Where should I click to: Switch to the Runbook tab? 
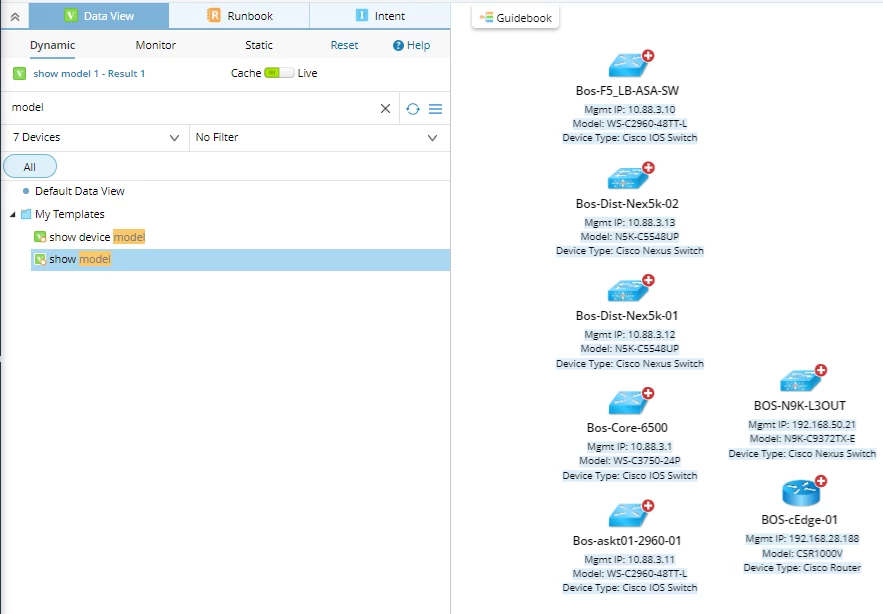pos(239,16)
